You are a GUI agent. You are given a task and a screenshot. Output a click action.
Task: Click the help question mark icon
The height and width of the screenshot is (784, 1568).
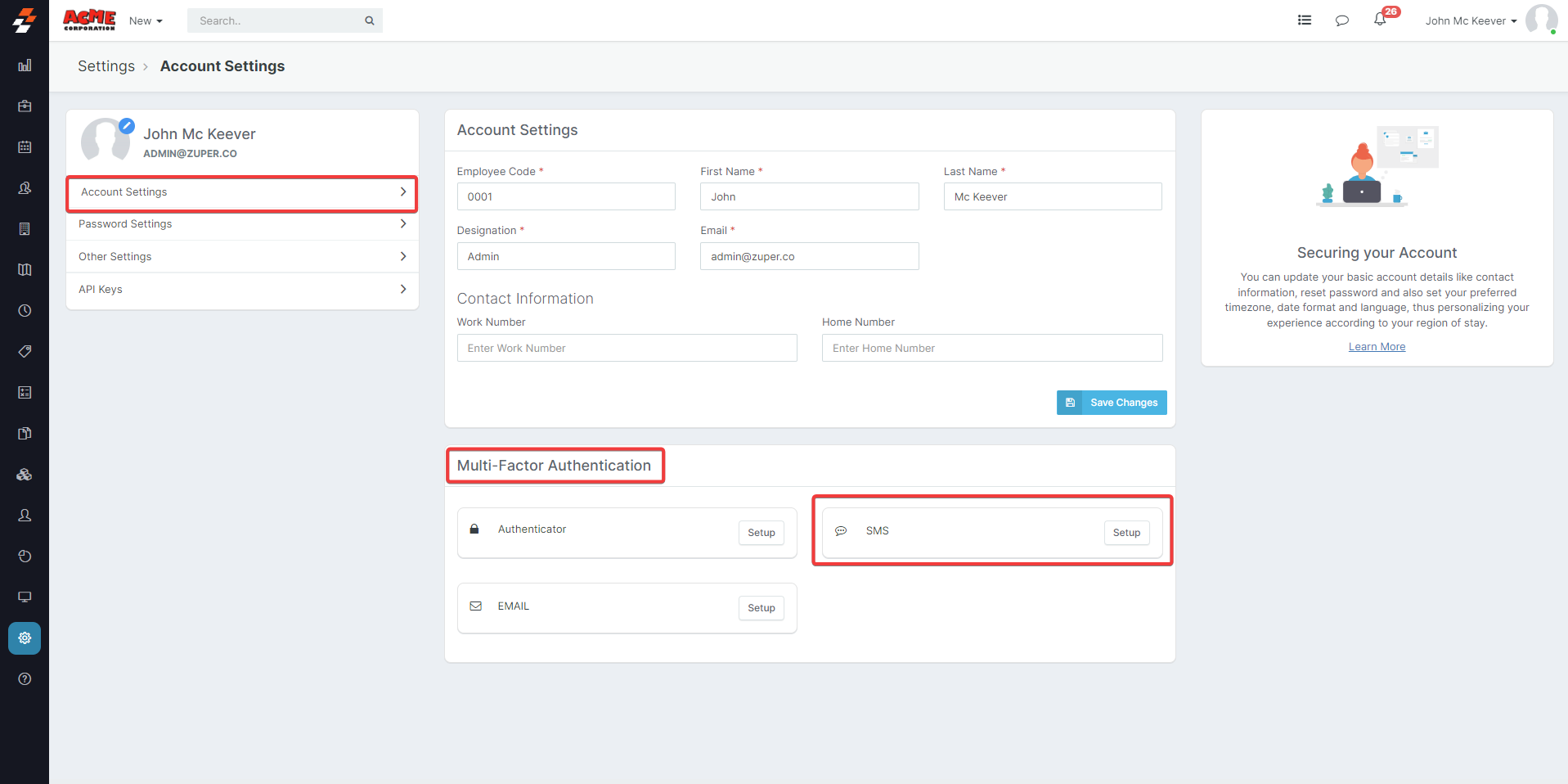(25, 679)
